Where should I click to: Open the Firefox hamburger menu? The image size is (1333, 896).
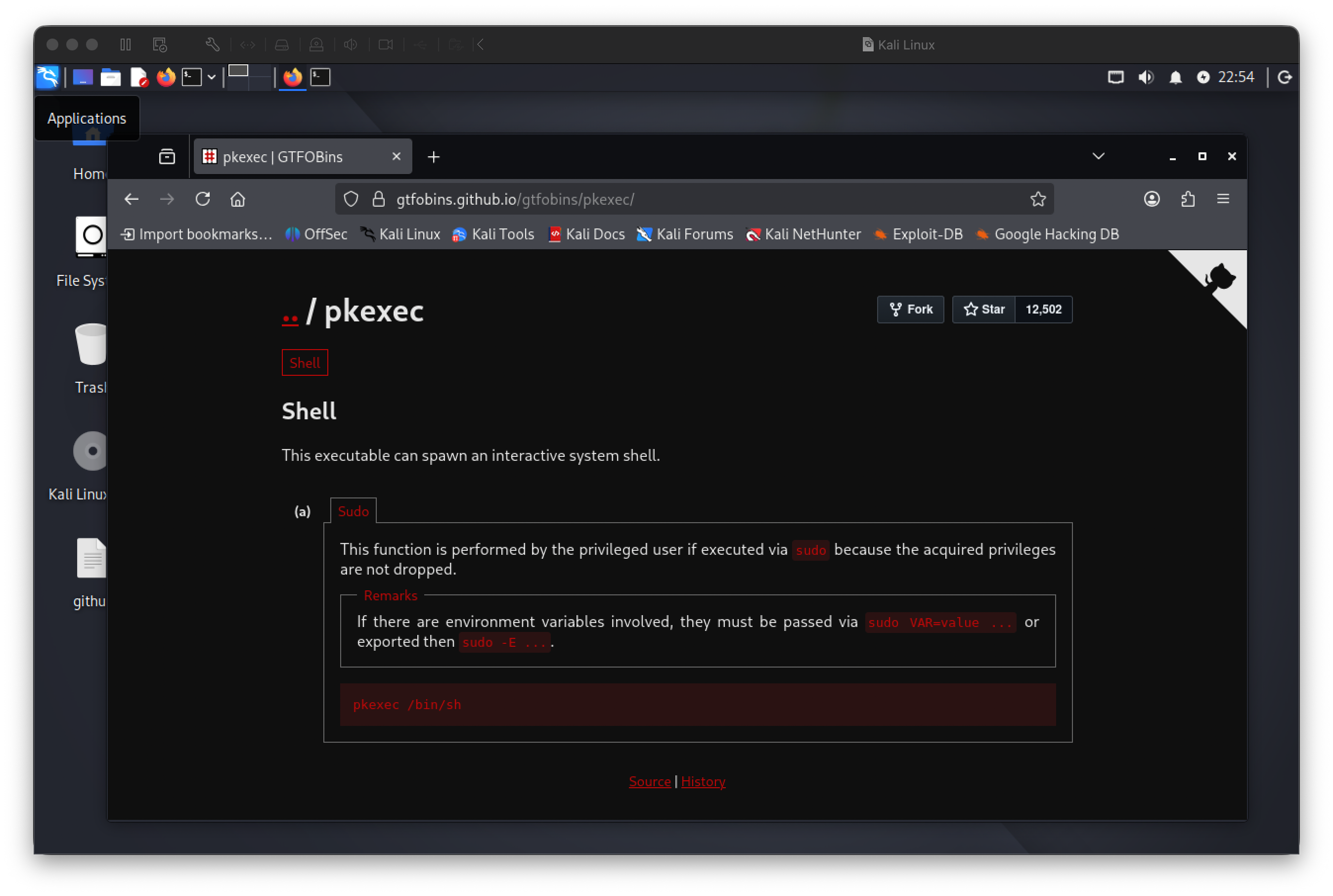(1223, 199)
